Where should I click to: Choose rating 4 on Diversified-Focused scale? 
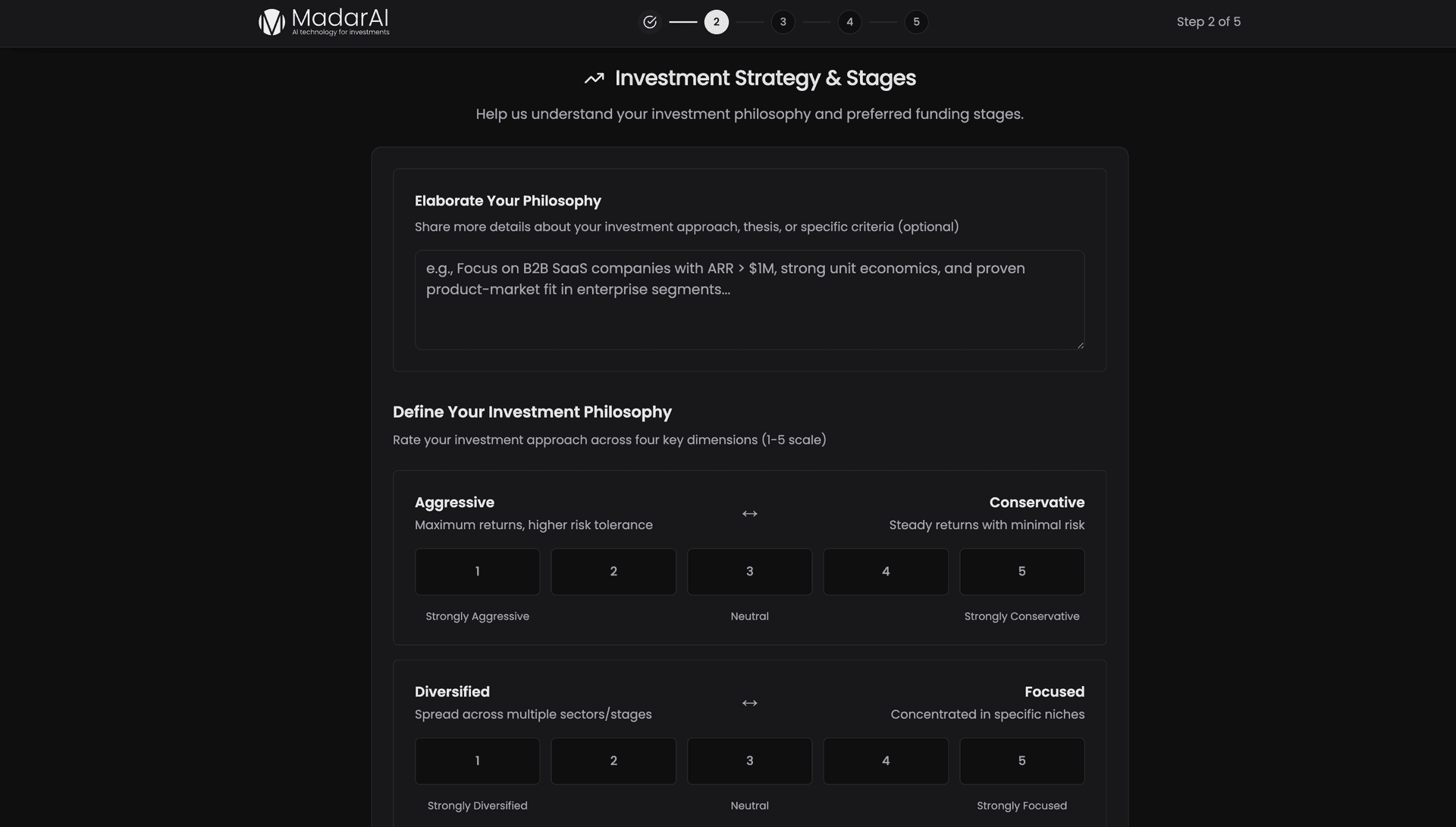pyautogui.click(x=885, y=761)
